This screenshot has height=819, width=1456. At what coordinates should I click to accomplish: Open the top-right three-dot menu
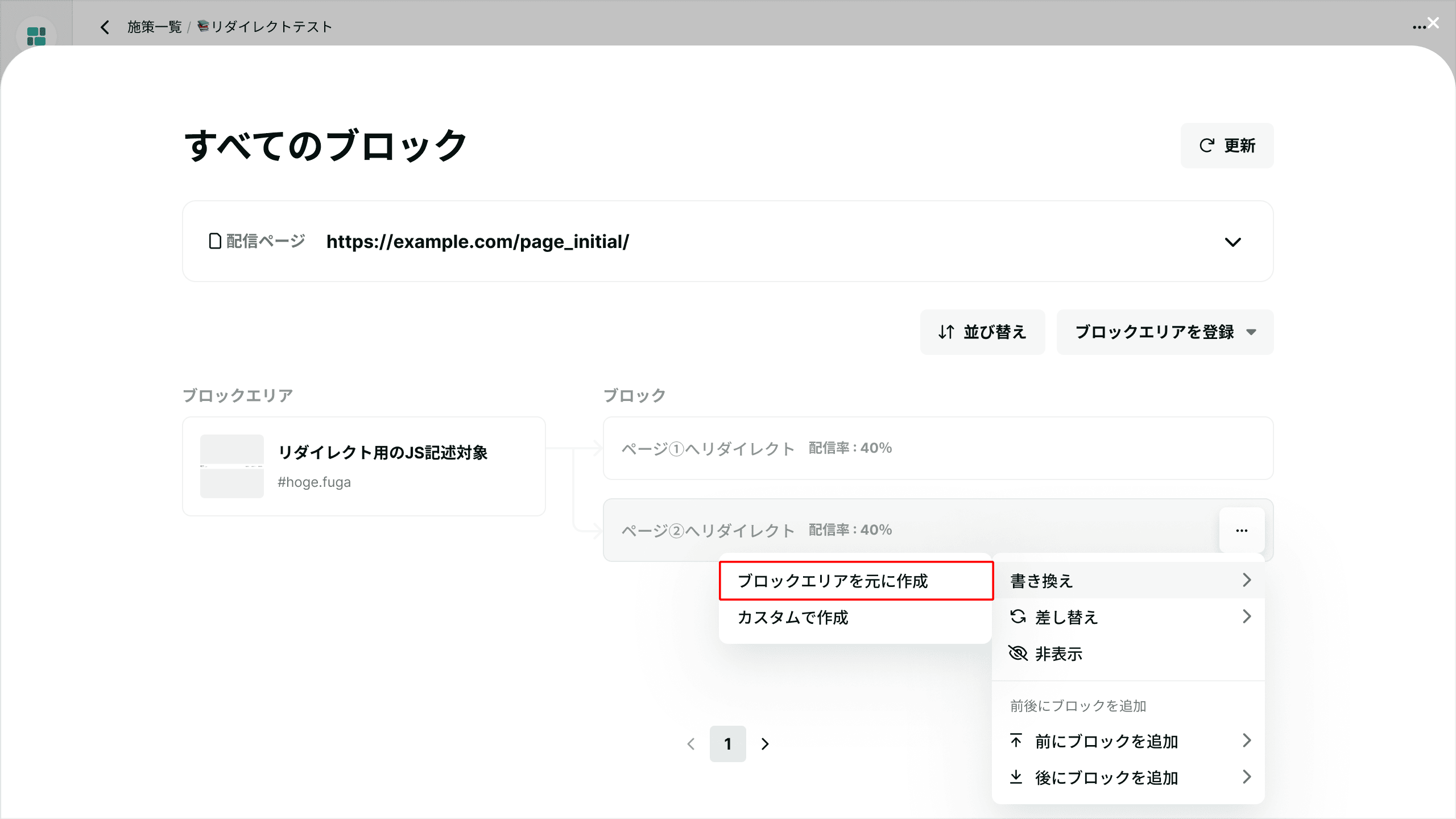coord(1418,27)
